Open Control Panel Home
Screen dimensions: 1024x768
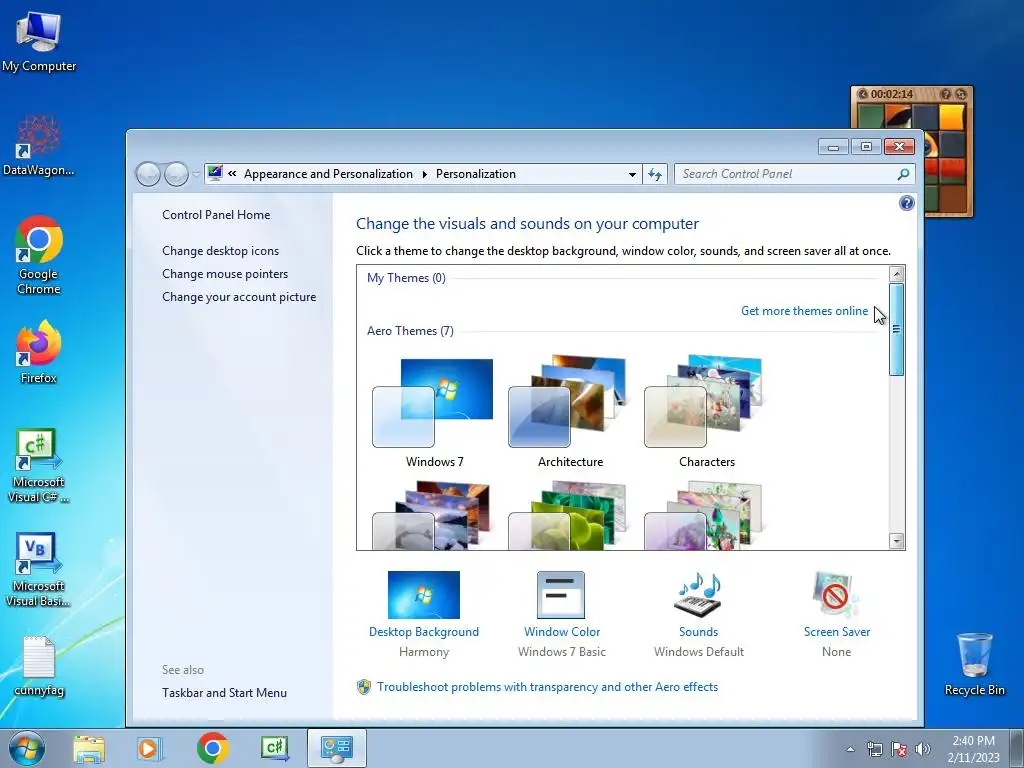(x=216, y=215)
